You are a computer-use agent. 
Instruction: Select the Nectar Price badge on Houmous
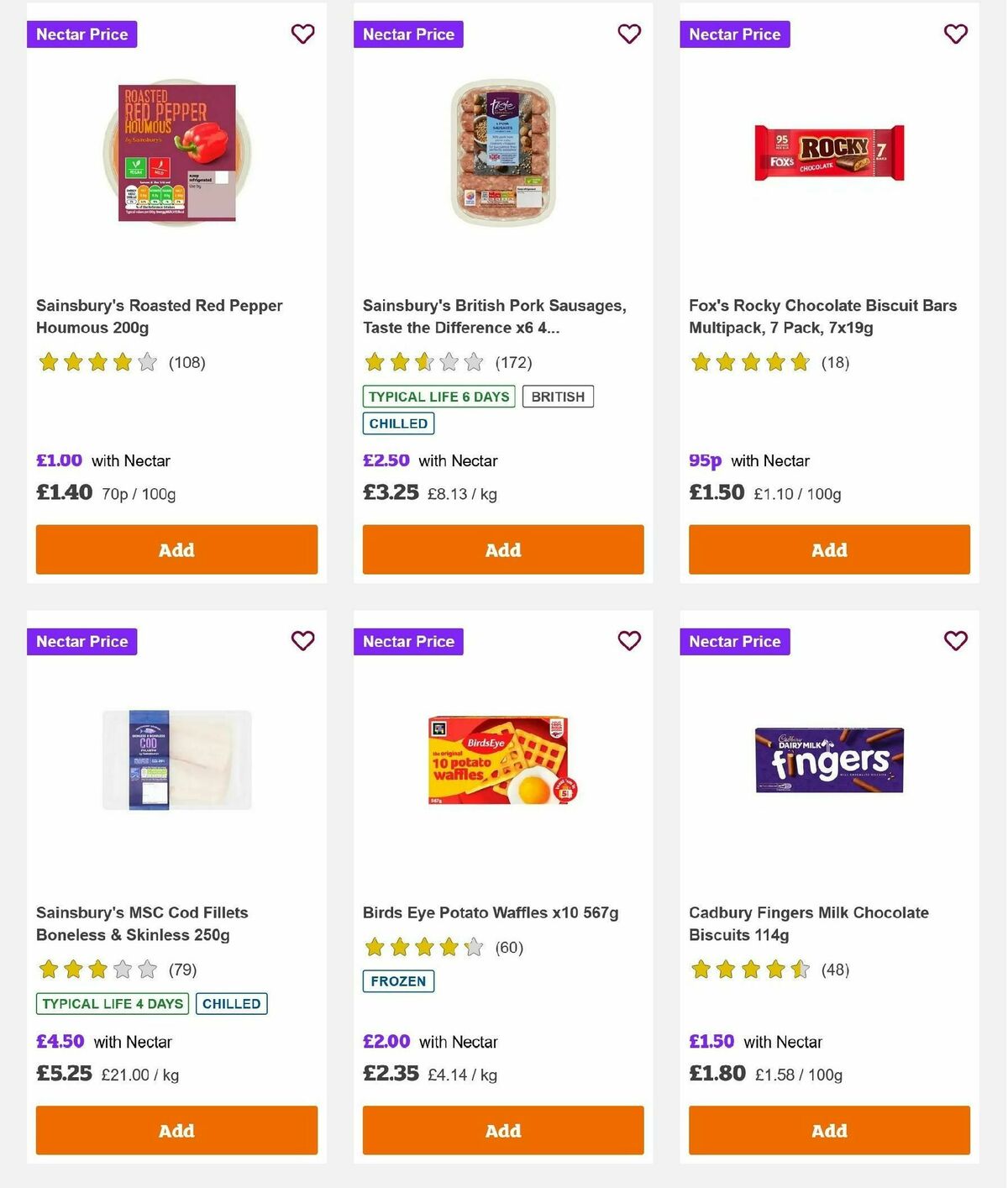(81, 34)
